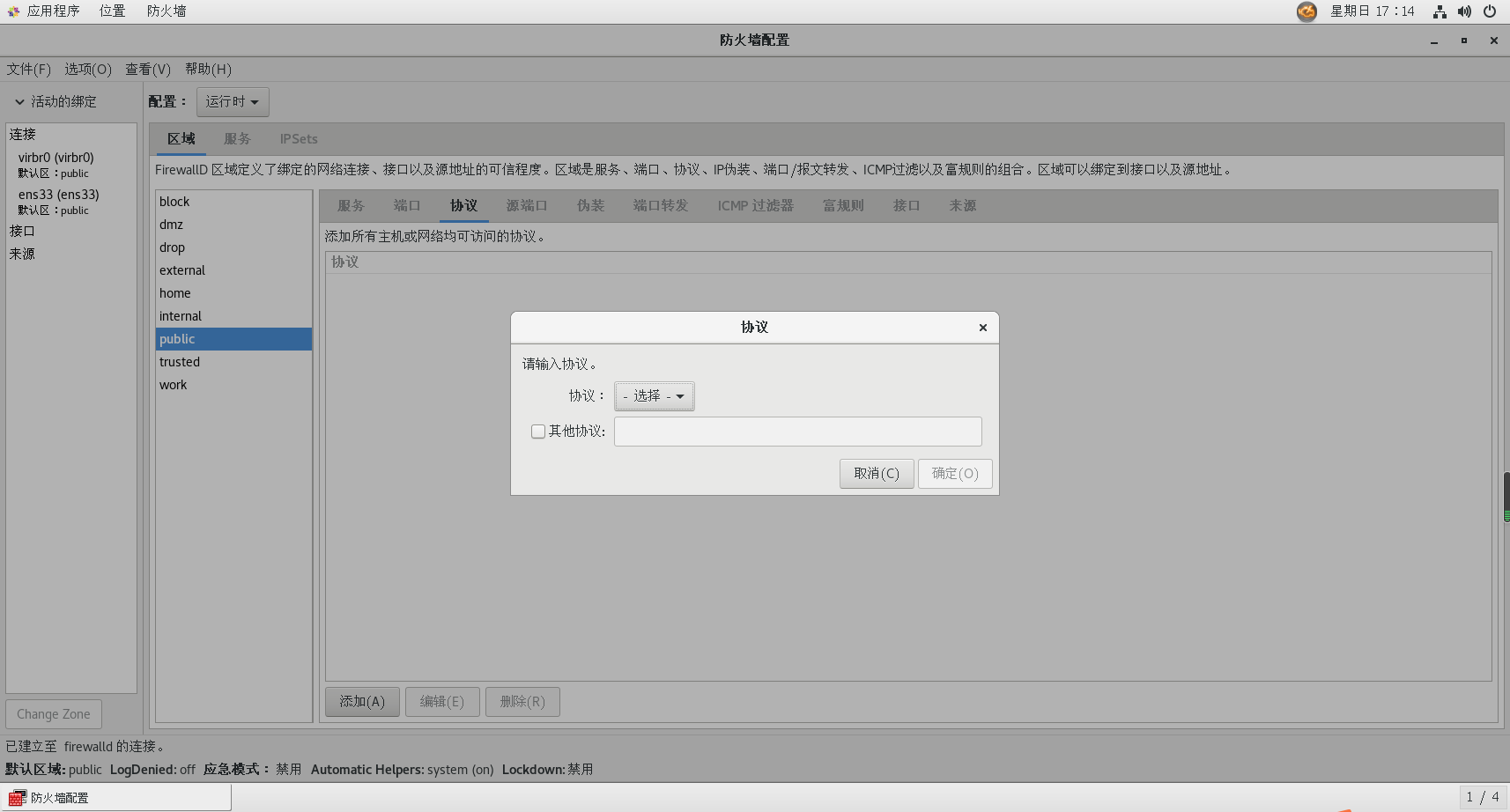Open the power menu icon
The width and height of the screenshot is (1510, 812).
[x=1490, y=11]
